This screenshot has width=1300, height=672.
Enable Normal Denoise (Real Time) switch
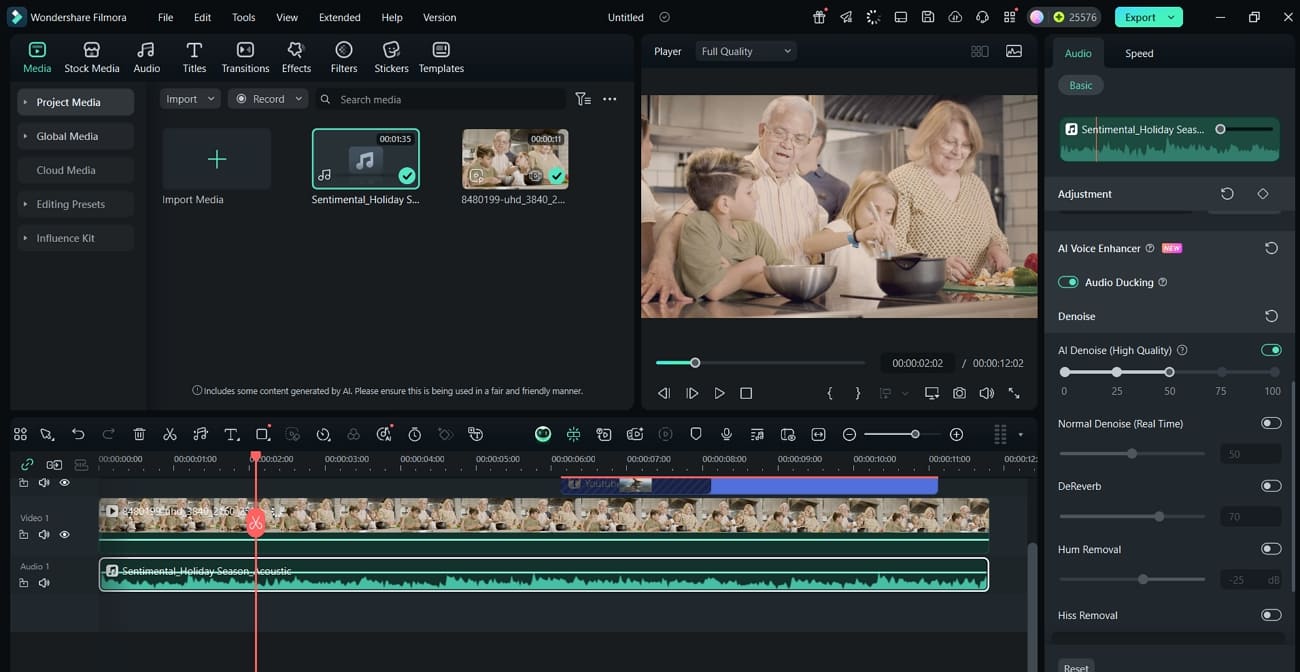[1271, 423]
